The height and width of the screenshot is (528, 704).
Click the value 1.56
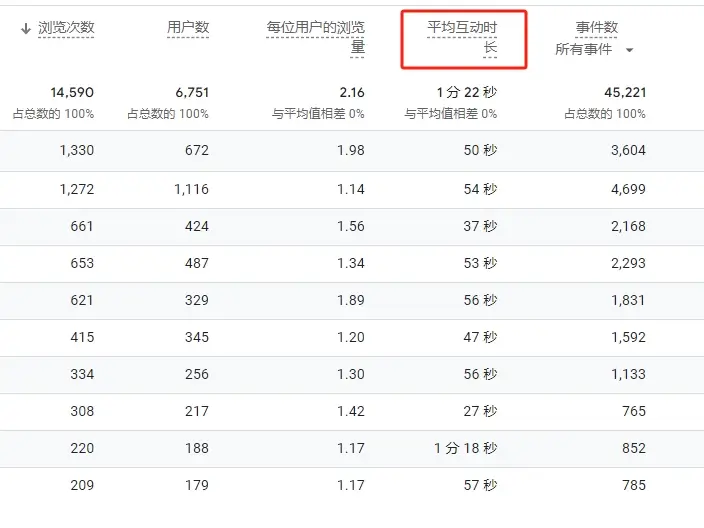(351, 226)
